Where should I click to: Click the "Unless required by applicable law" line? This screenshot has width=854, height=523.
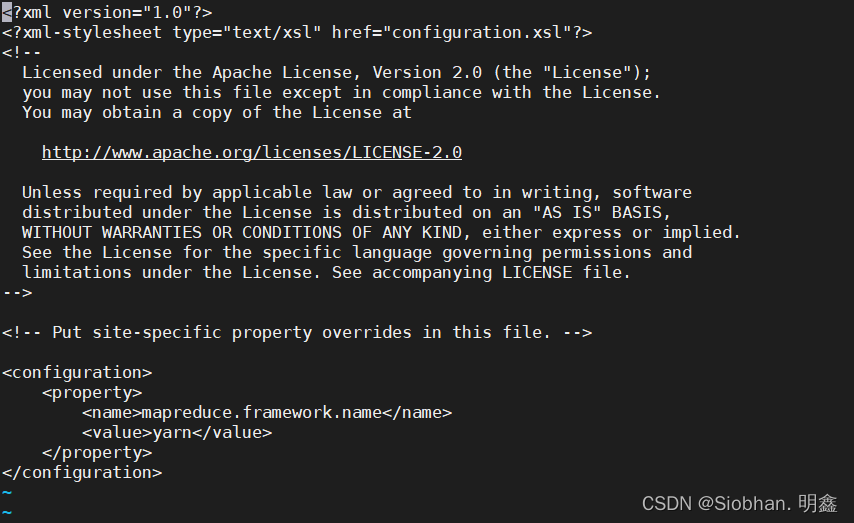point(356,193)
